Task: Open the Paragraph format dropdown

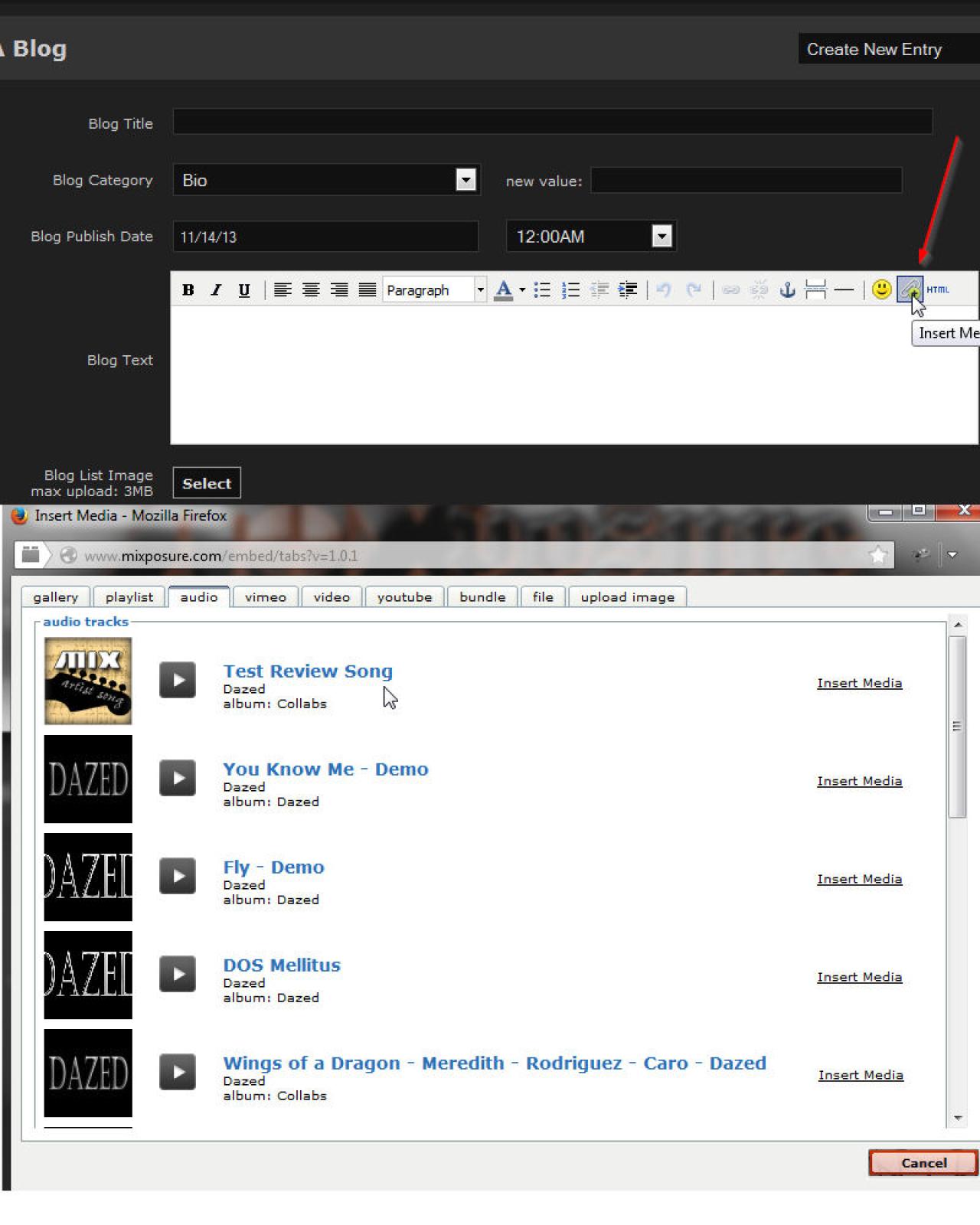Action: tap(480, 290)
